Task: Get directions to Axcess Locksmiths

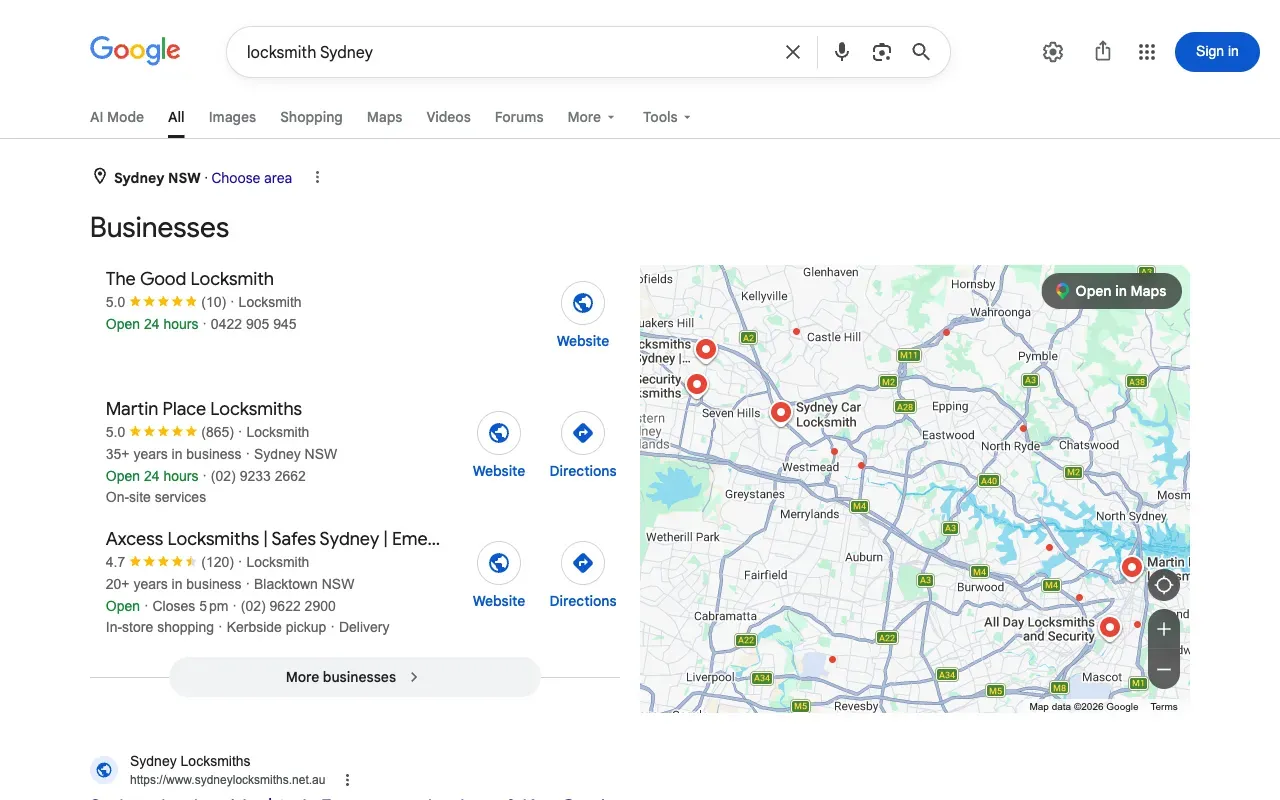Action: [583, 562]
